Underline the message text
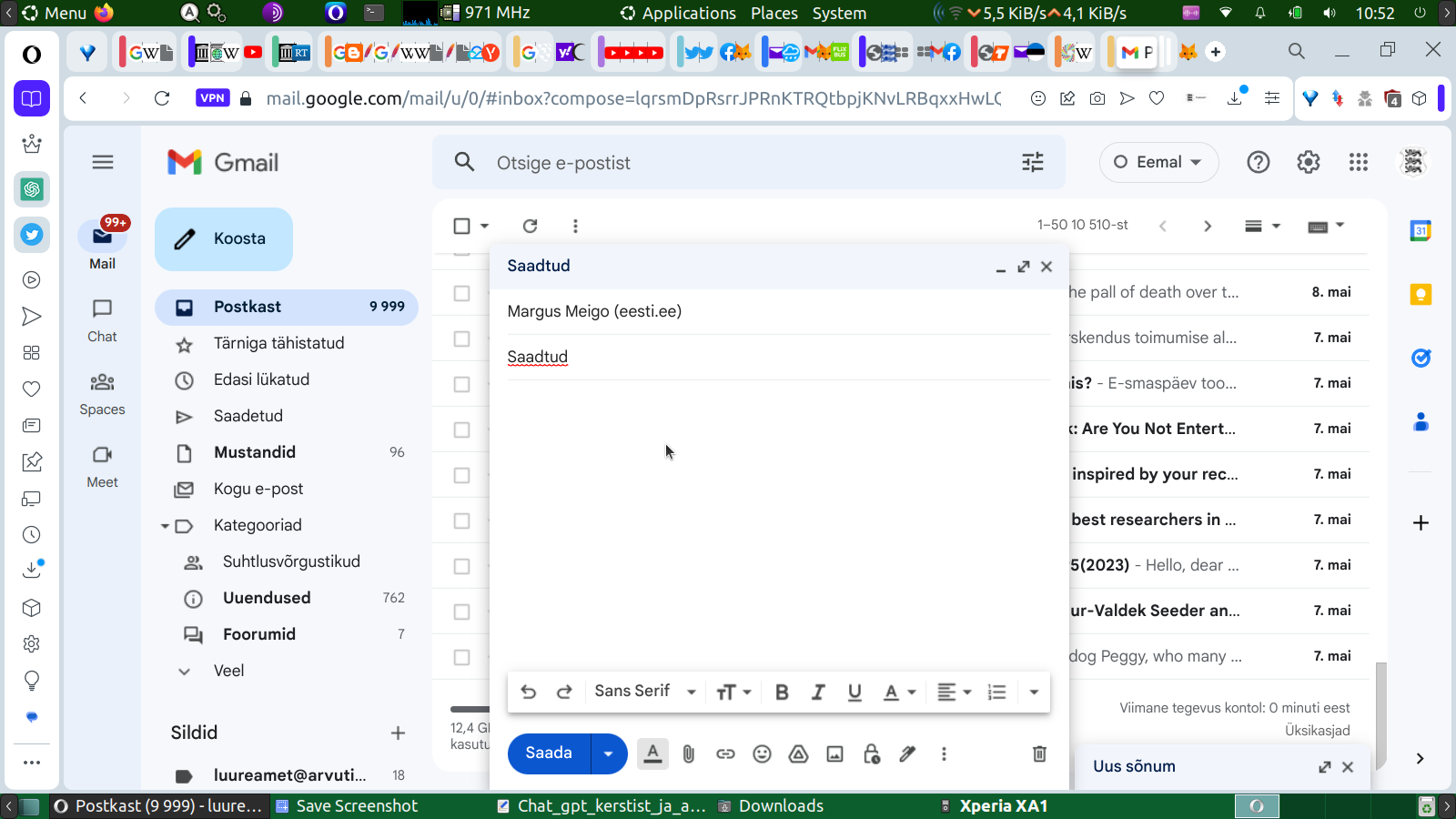1456x819 pixels. point(854,692)
